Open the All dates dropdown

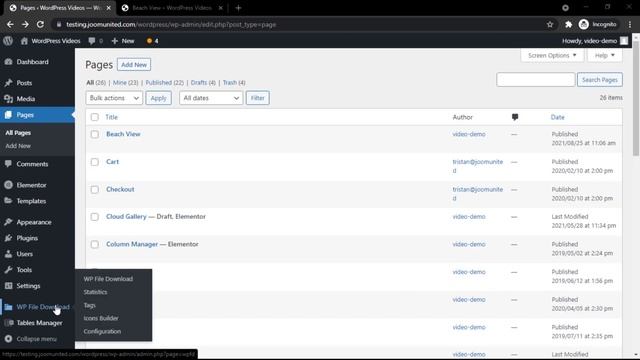[x=211, y=98]
